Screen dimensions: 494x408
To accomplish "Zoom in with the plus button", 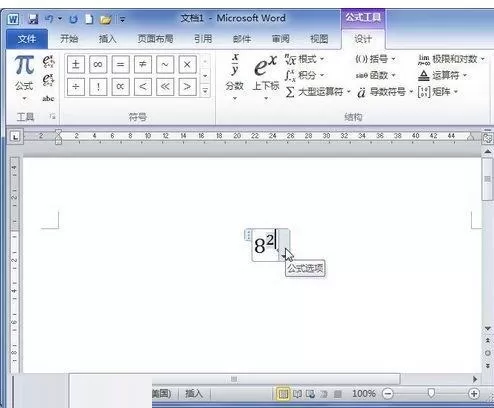I will coord(474,394).
